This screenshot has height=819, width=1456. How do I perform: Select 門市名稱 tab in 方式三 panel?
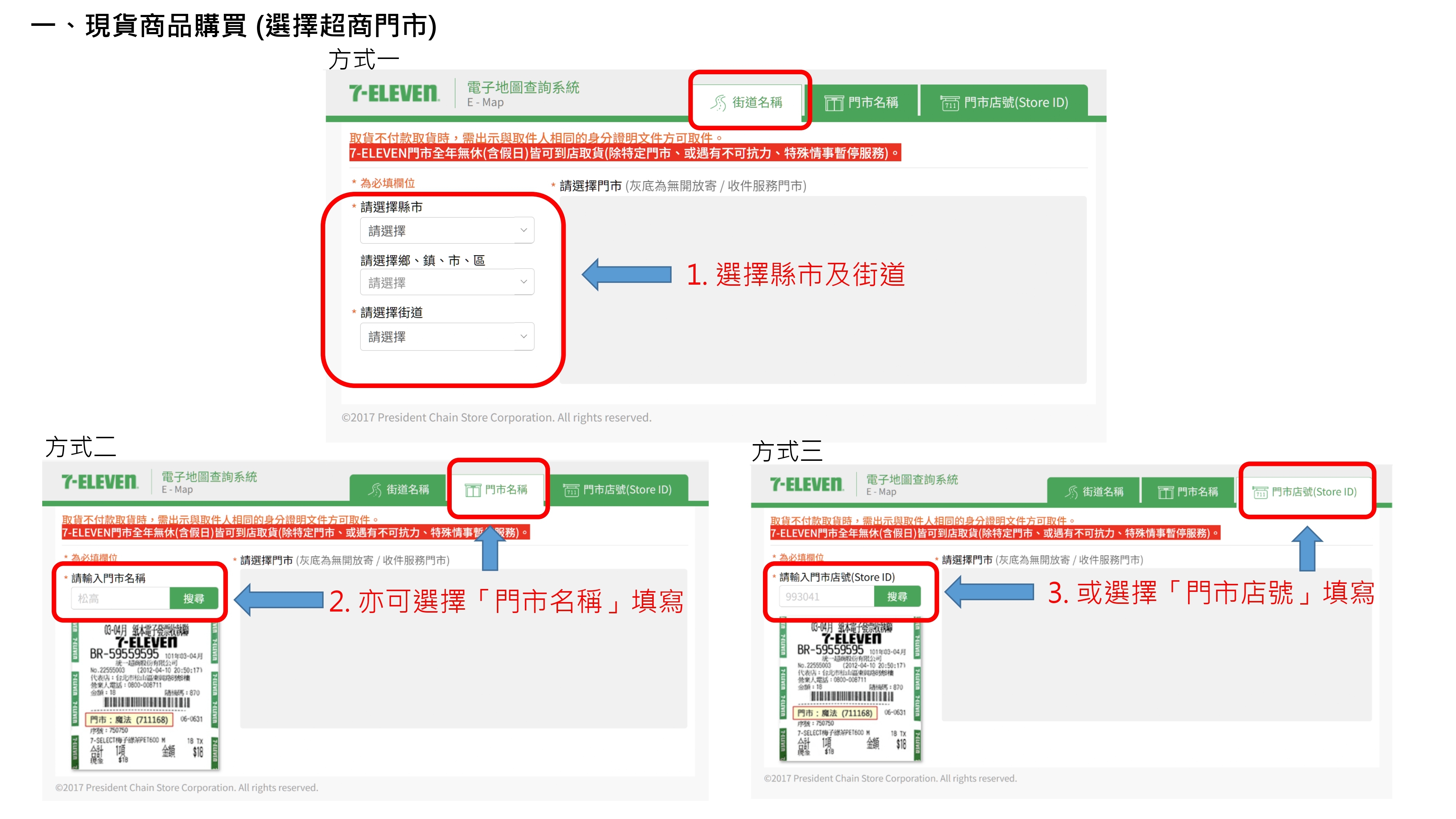(x=1187, y=492)
